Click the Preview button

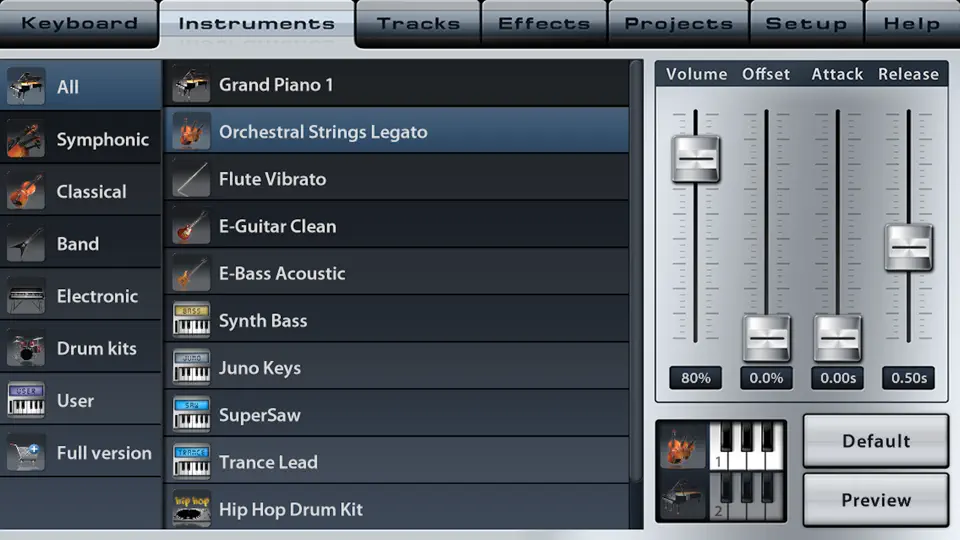tap(876, 500)
